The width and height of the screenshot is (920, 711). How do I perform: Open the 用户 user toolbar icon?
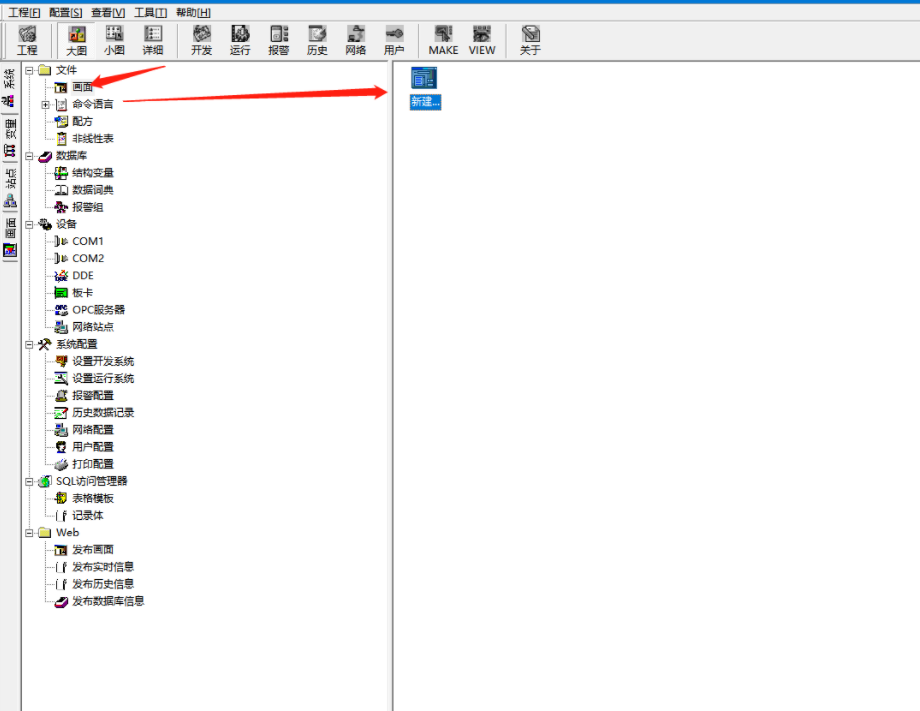click(x=394, y=40)
